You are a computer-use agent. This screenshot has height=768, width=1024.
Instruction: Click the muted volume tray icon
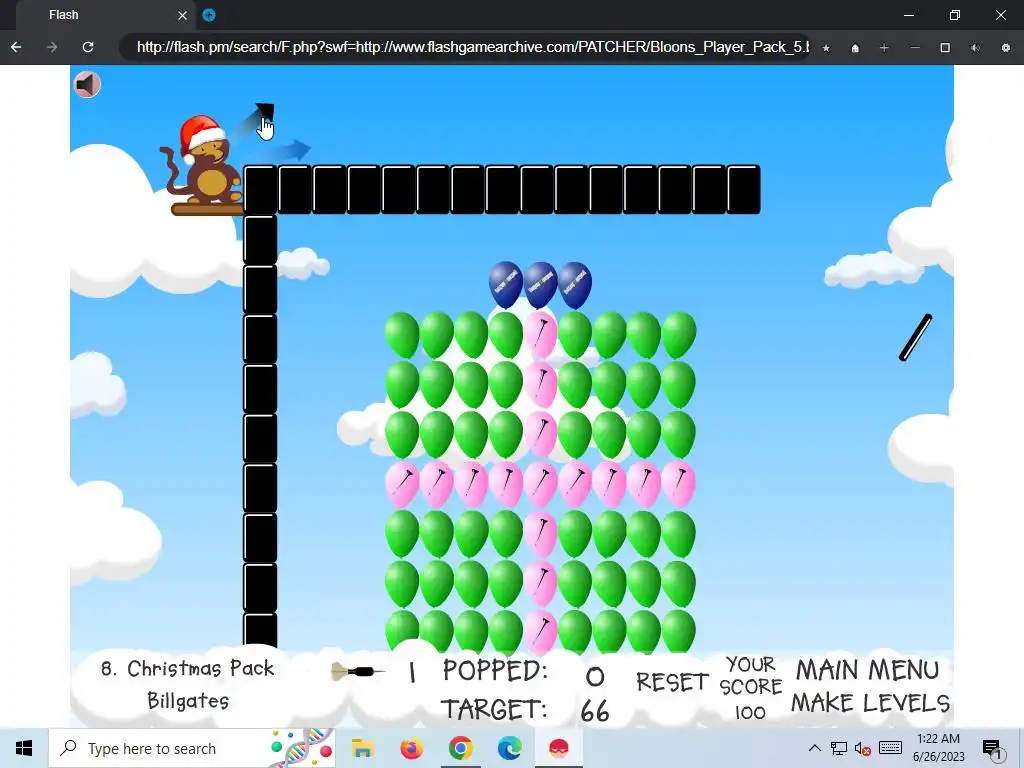[863, 748]
